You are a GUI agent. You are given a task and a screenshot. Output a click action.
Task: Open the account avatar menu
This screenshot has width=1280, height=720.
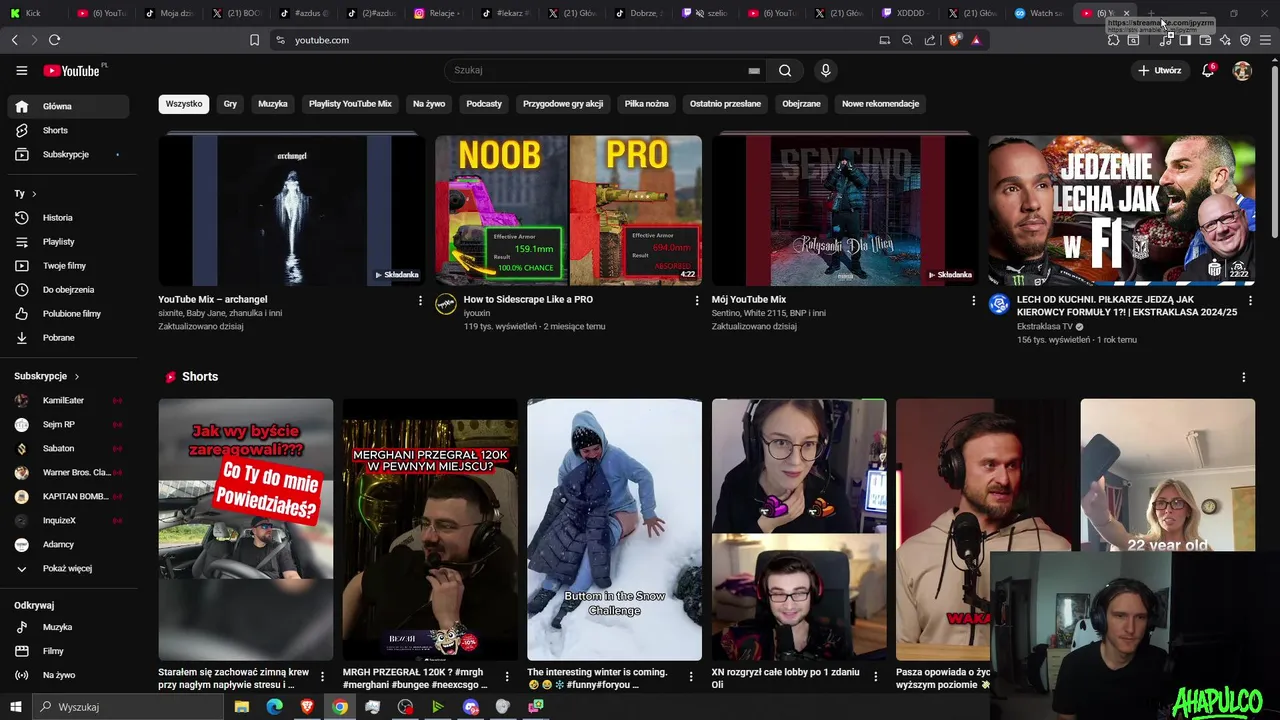point(1242,70)
